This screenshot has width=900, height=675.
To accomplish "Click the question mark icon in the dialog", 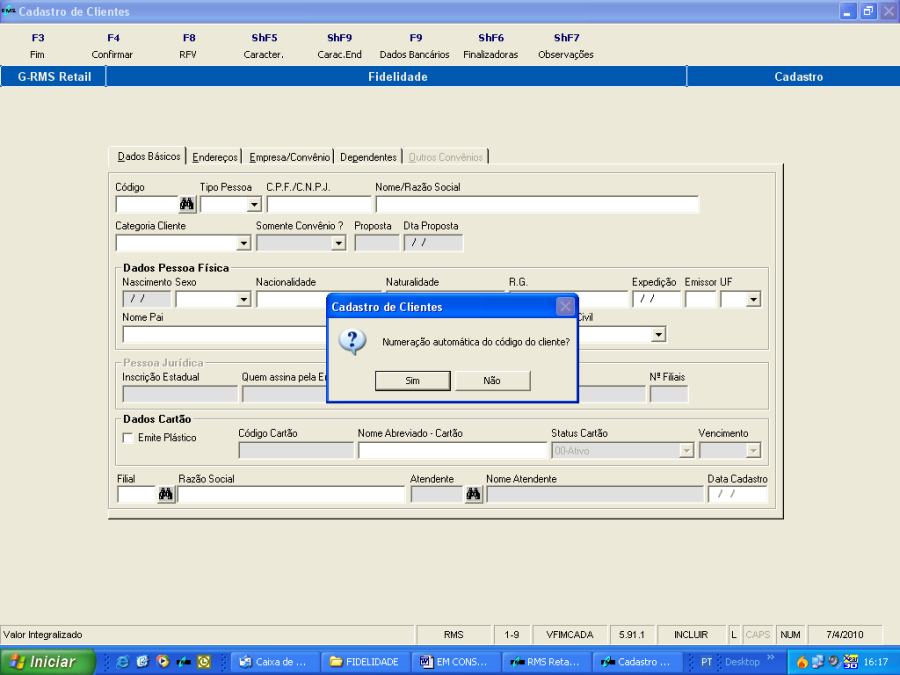I will pos(352,342).
